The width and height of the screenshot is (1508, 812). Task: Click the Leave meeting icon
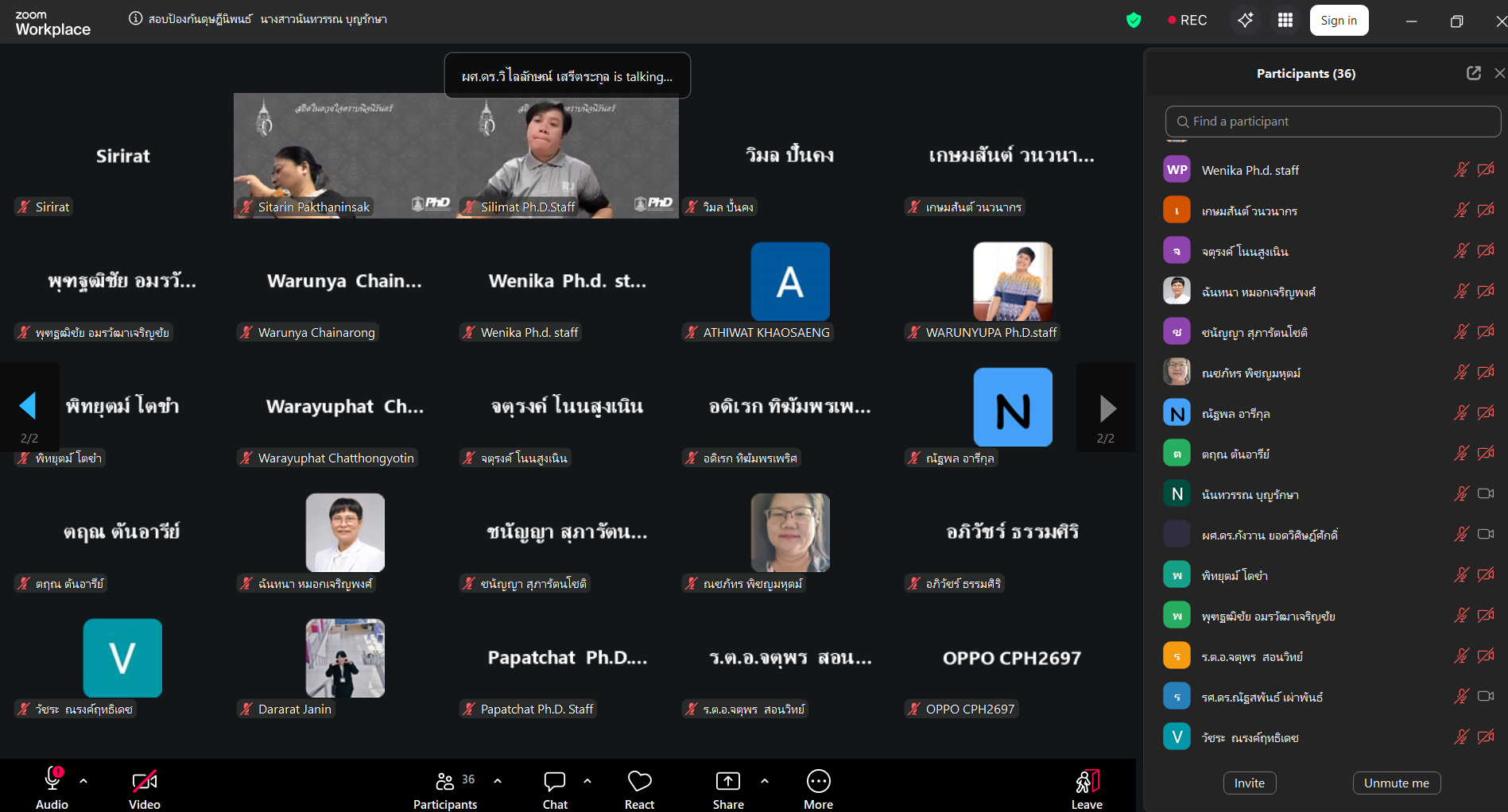click(x=1087, y=782)
